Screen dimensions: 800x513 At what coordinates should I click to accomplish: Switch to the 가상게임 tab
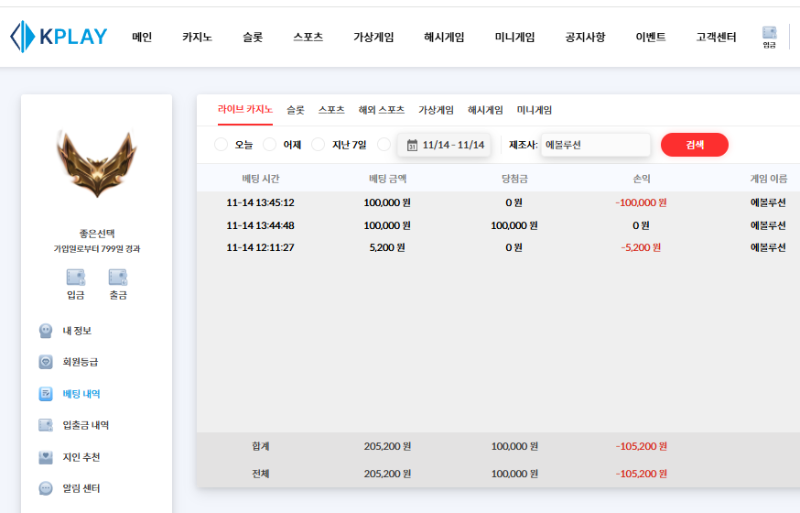436,110
